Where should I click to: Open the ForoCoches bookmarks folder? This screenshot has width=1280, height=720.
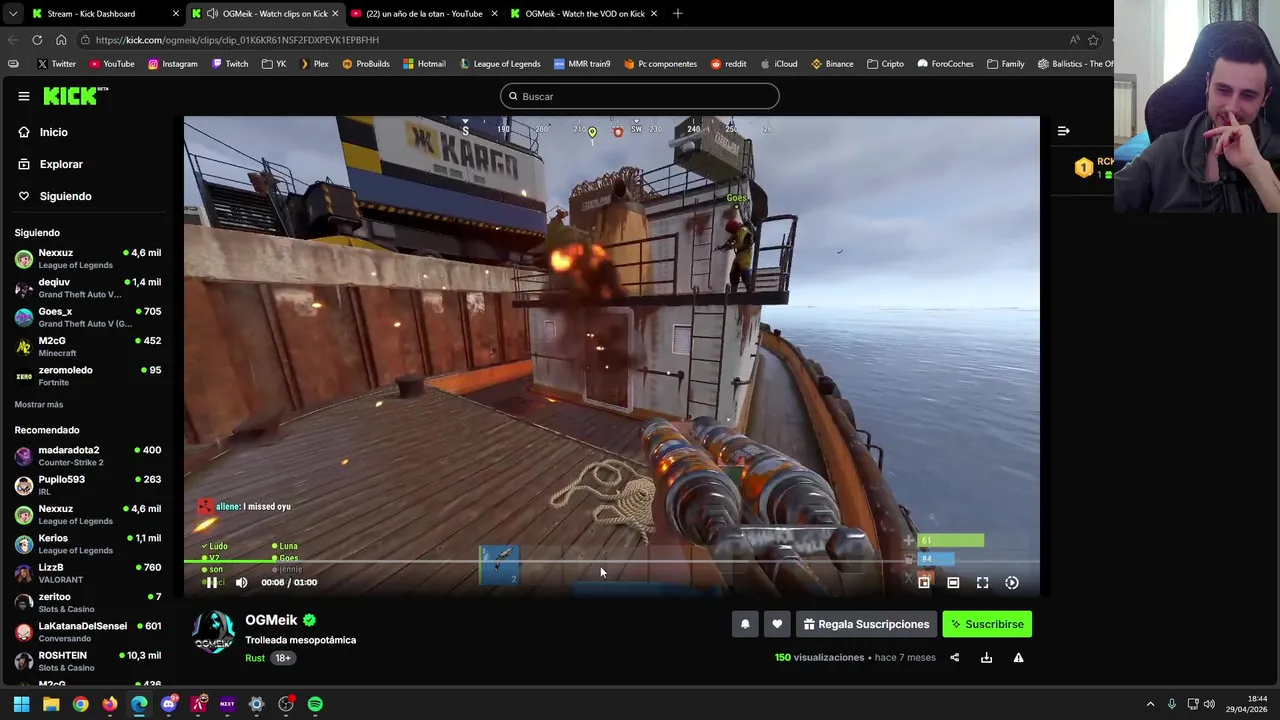point(944,64)
